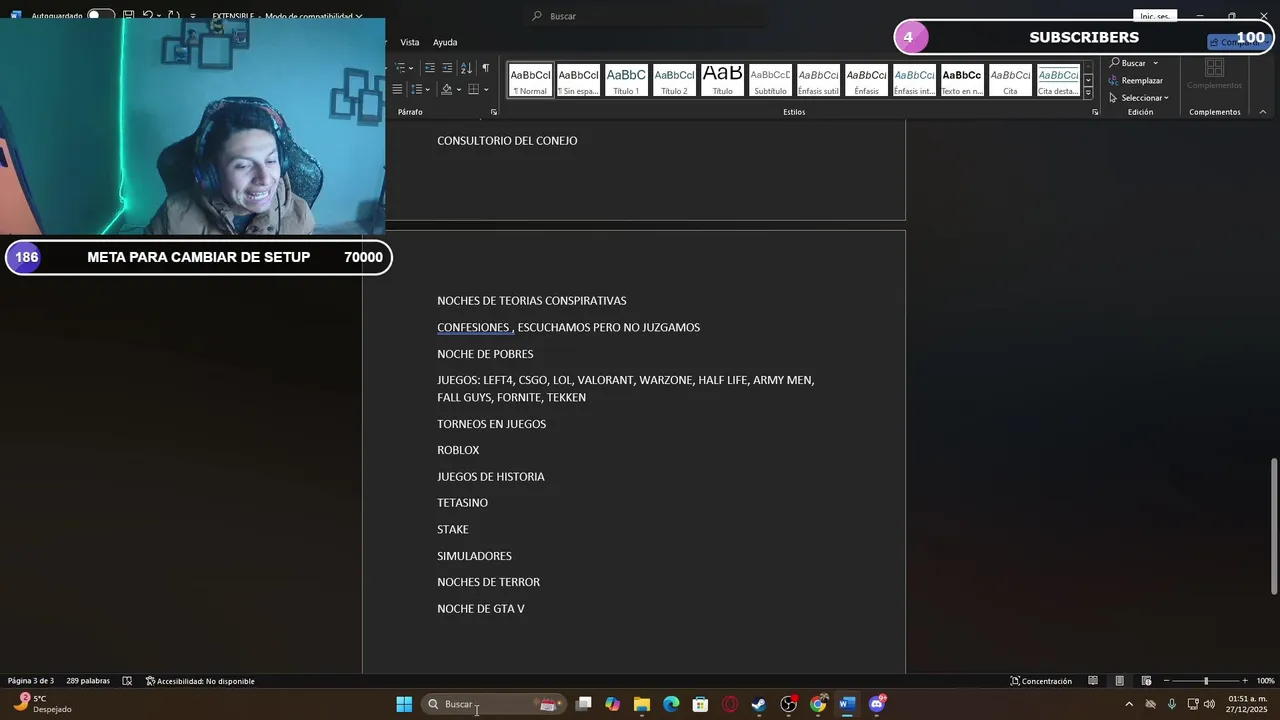Image resolution: width=1280 pixels, height=720 pixels.
Task: Open the Párrafo dialog launcher
Action: point(493,112)
